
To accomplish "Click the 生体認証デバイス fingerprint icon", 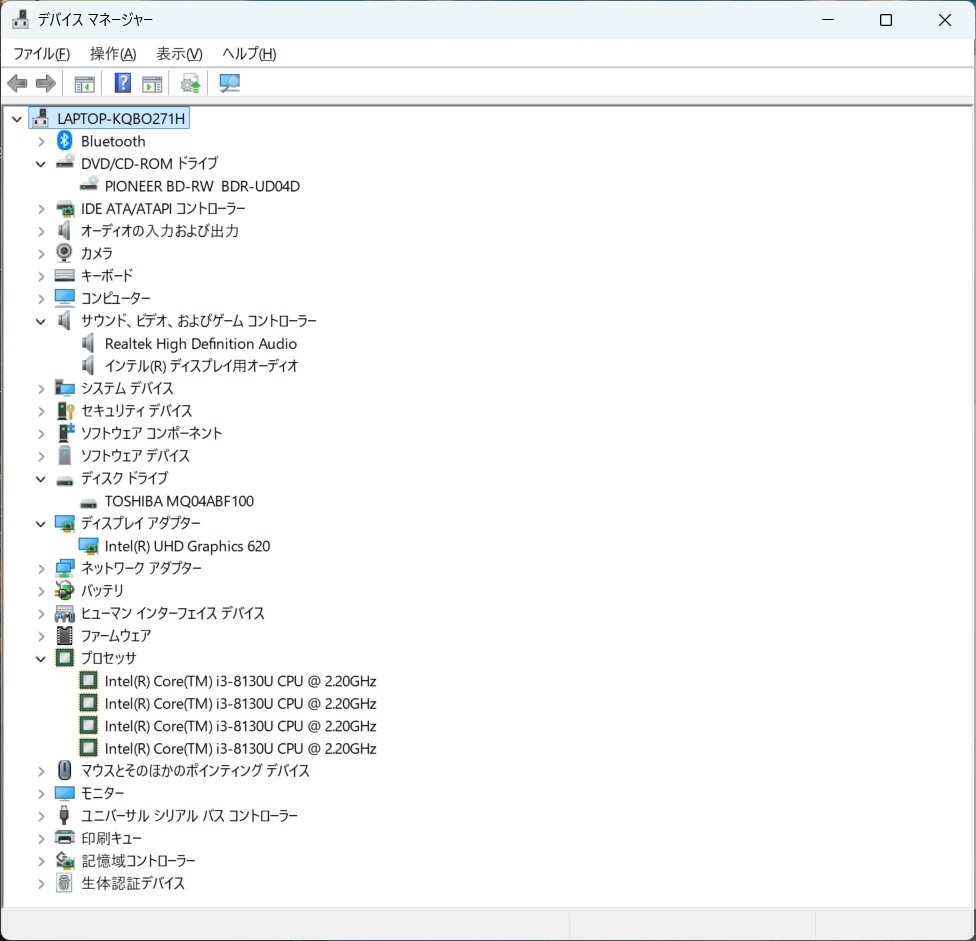I will pos(65,883).
